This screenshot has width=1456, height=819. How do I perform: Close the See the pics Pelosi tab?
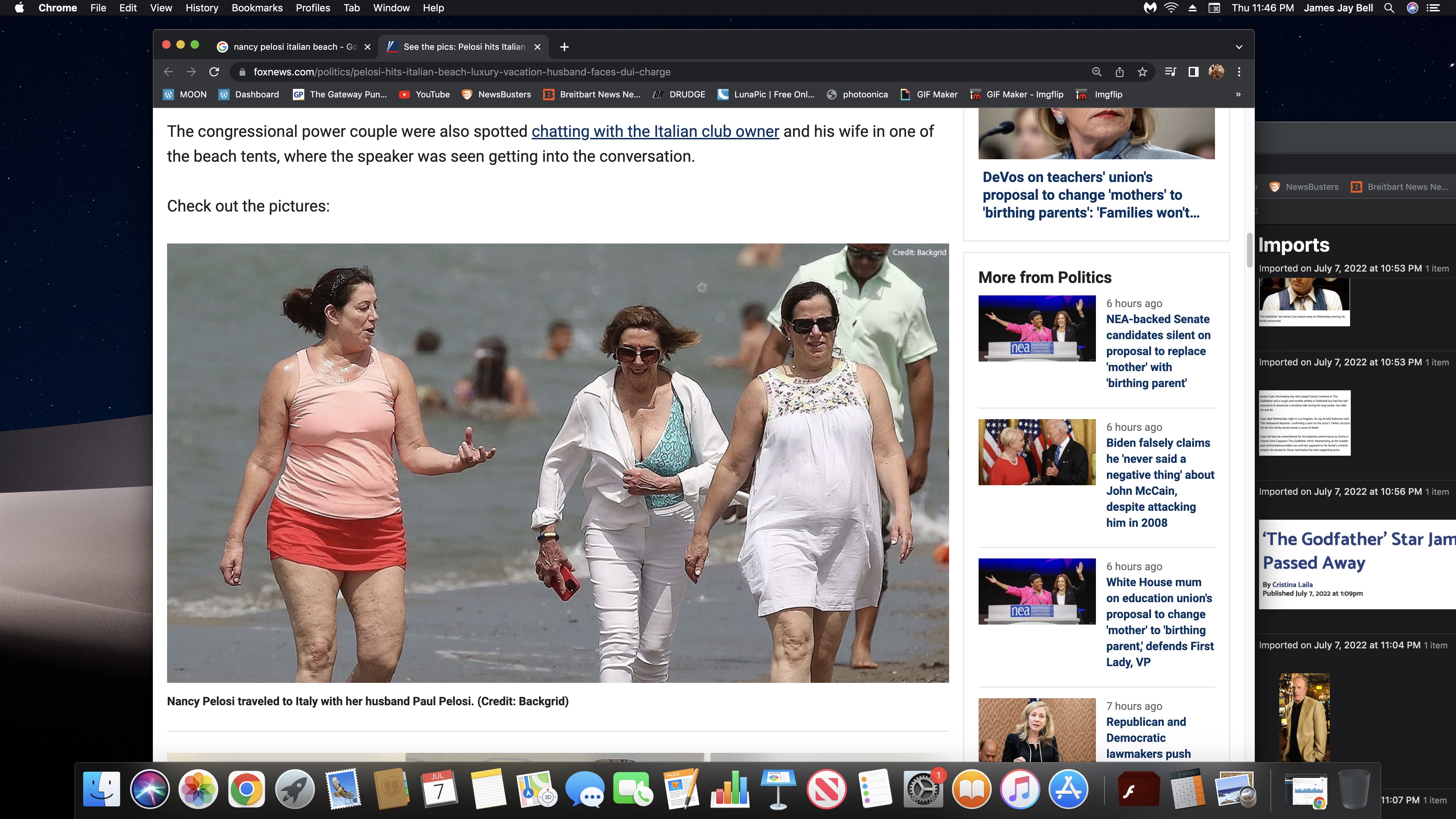[x=537, y=47]
